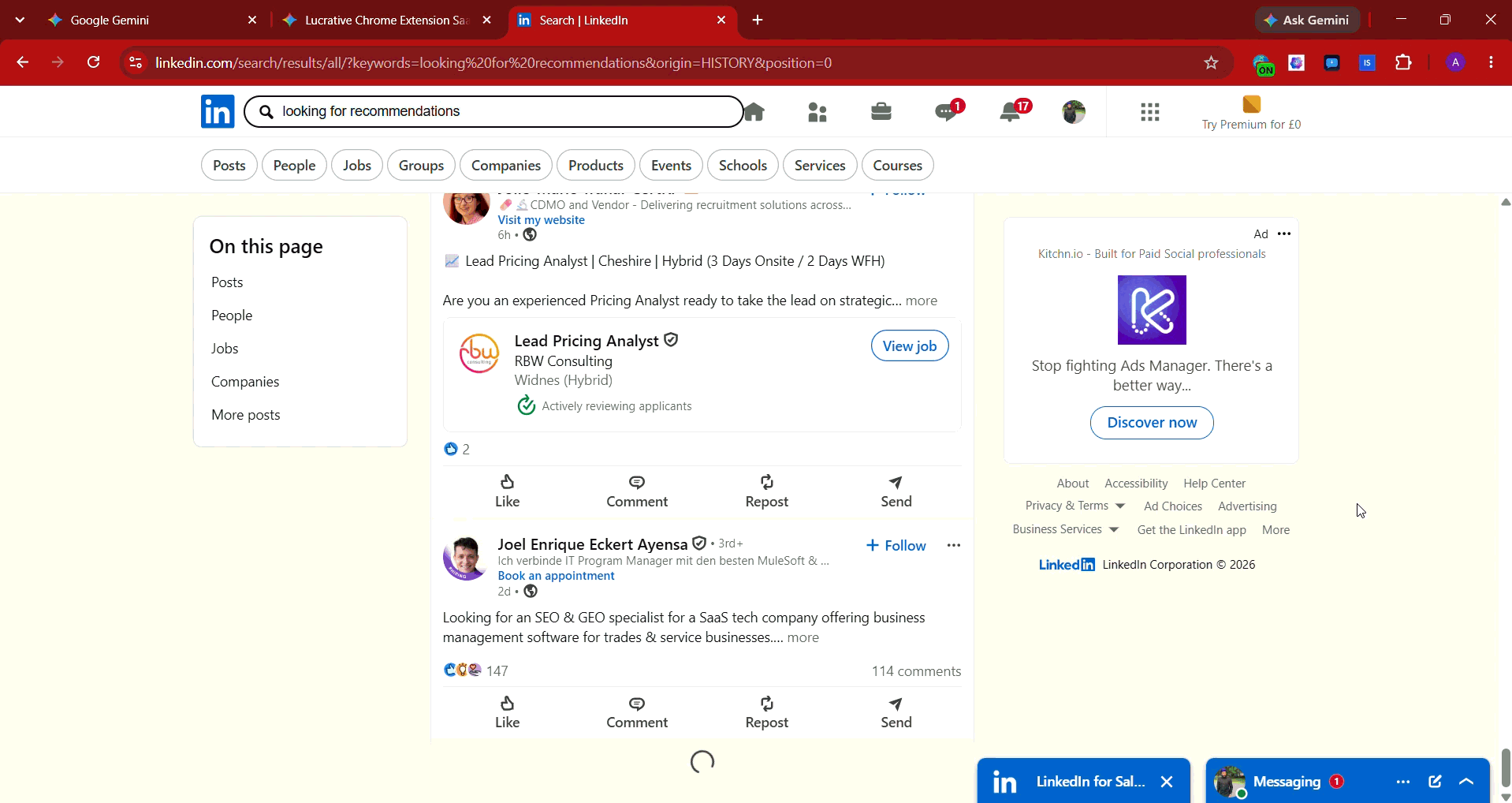
Task: Click Try Premium for £0
Action: coord(1251,113)
